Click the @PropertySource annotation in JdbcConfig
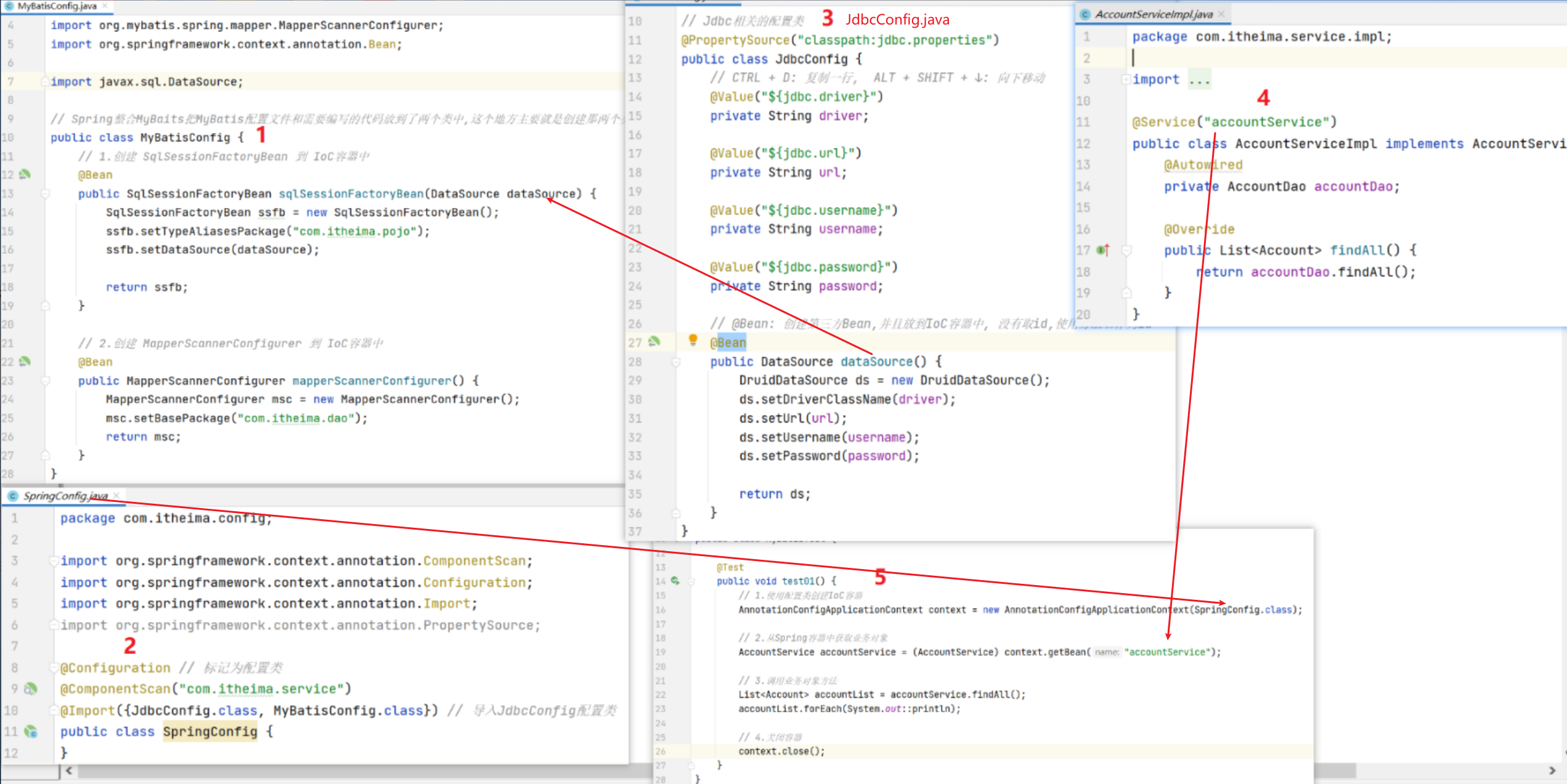The width and height of the screenshot is (1567, 784). coord(736,40)
